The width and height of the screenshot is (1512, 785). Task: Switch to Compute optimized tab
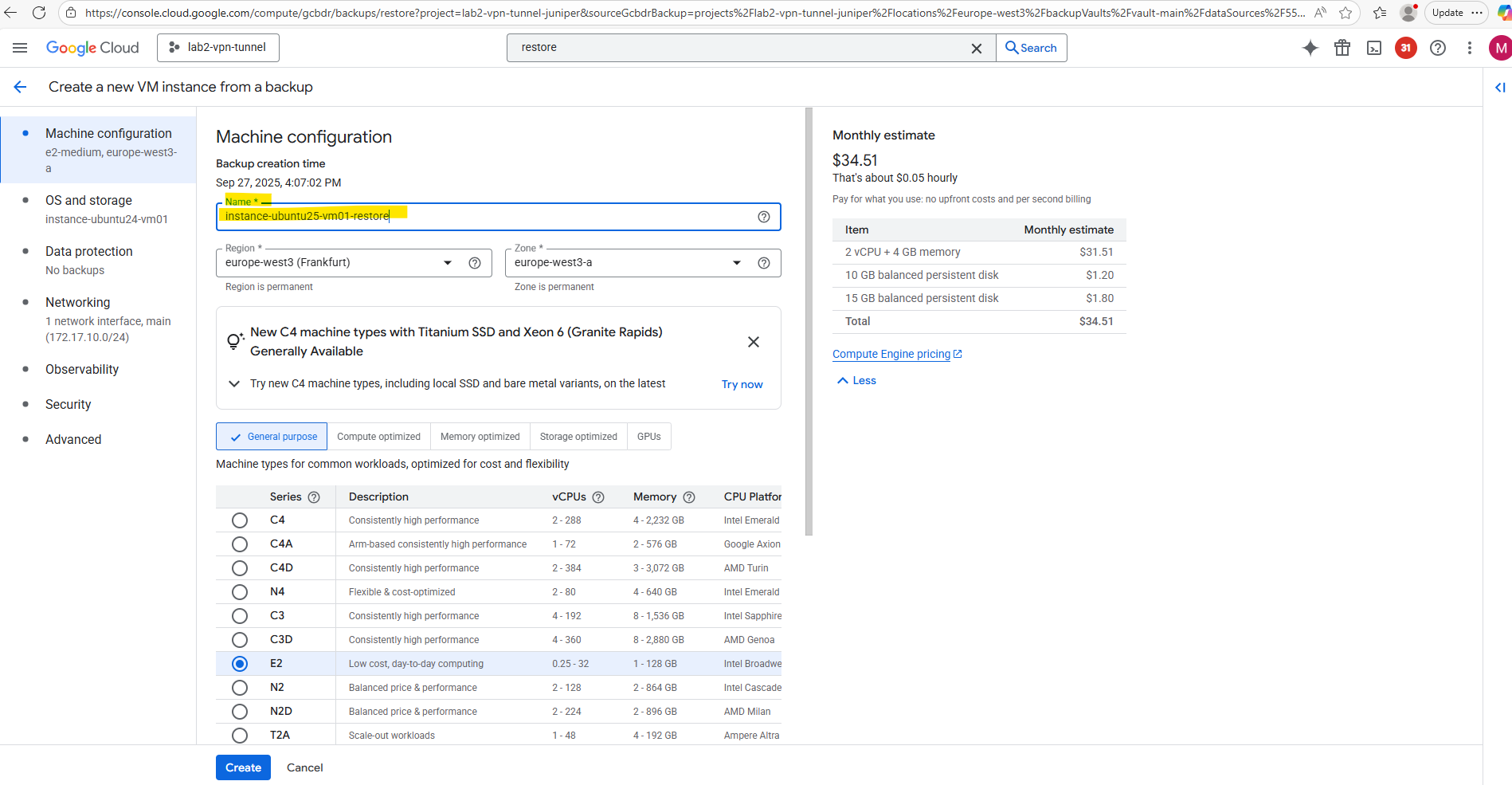pyautogui.click(x=378, y=437)
